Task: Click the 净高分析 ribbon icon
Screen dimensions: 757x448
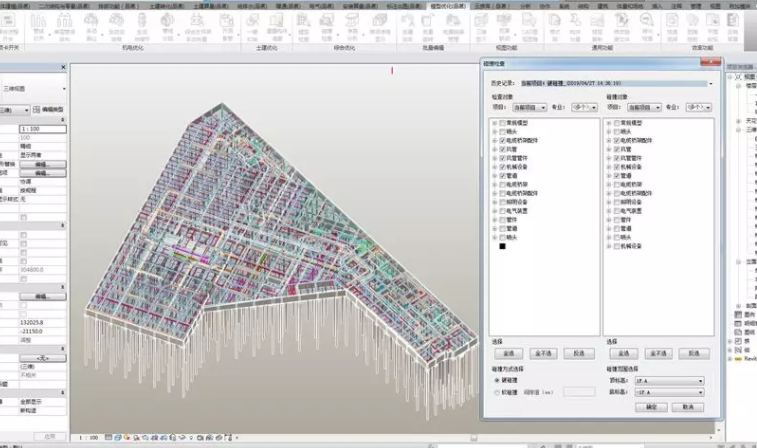Action: (352, 27)
